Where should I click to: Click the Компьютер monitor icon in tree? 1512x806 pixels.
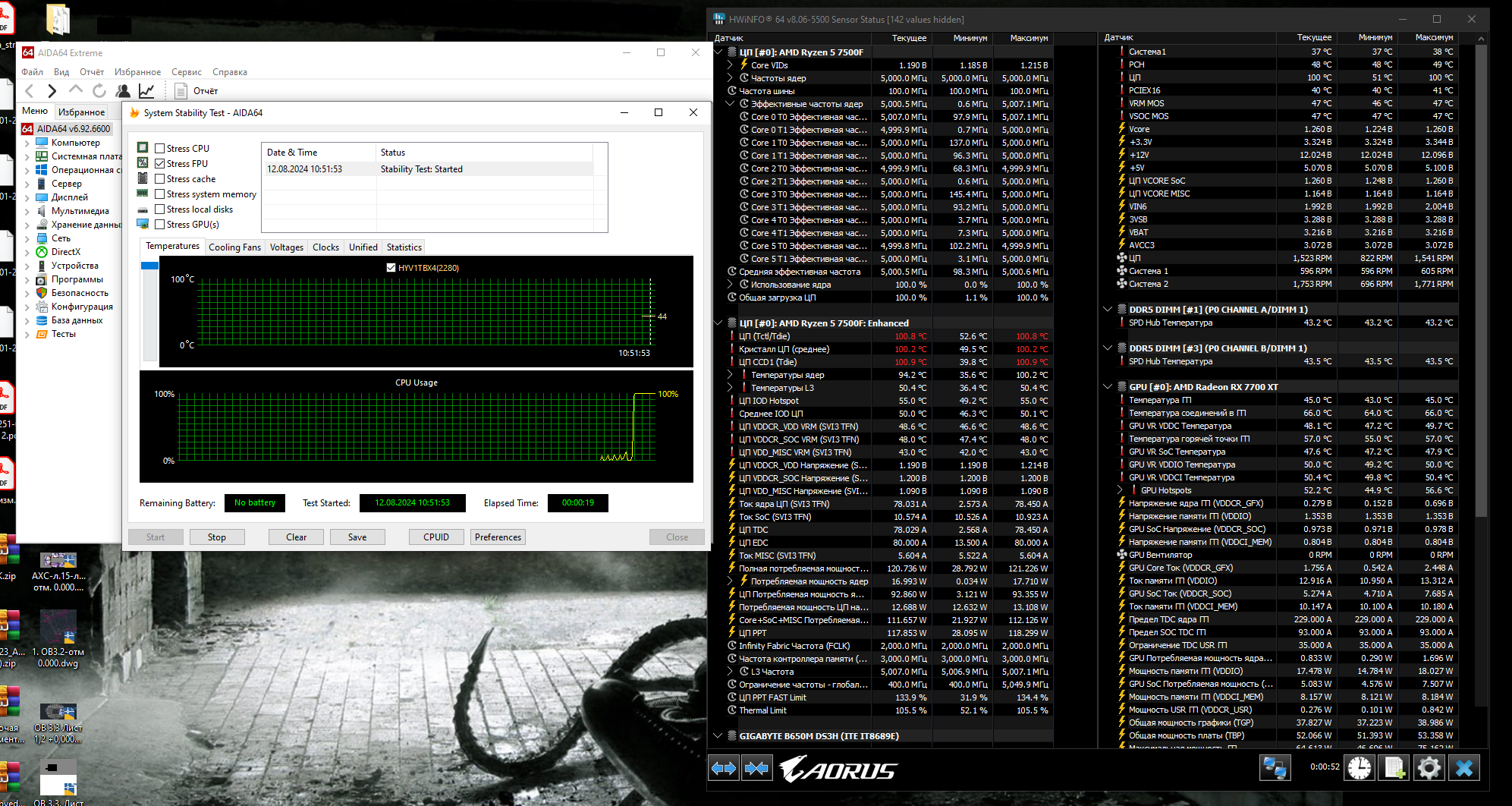point(42,143)
